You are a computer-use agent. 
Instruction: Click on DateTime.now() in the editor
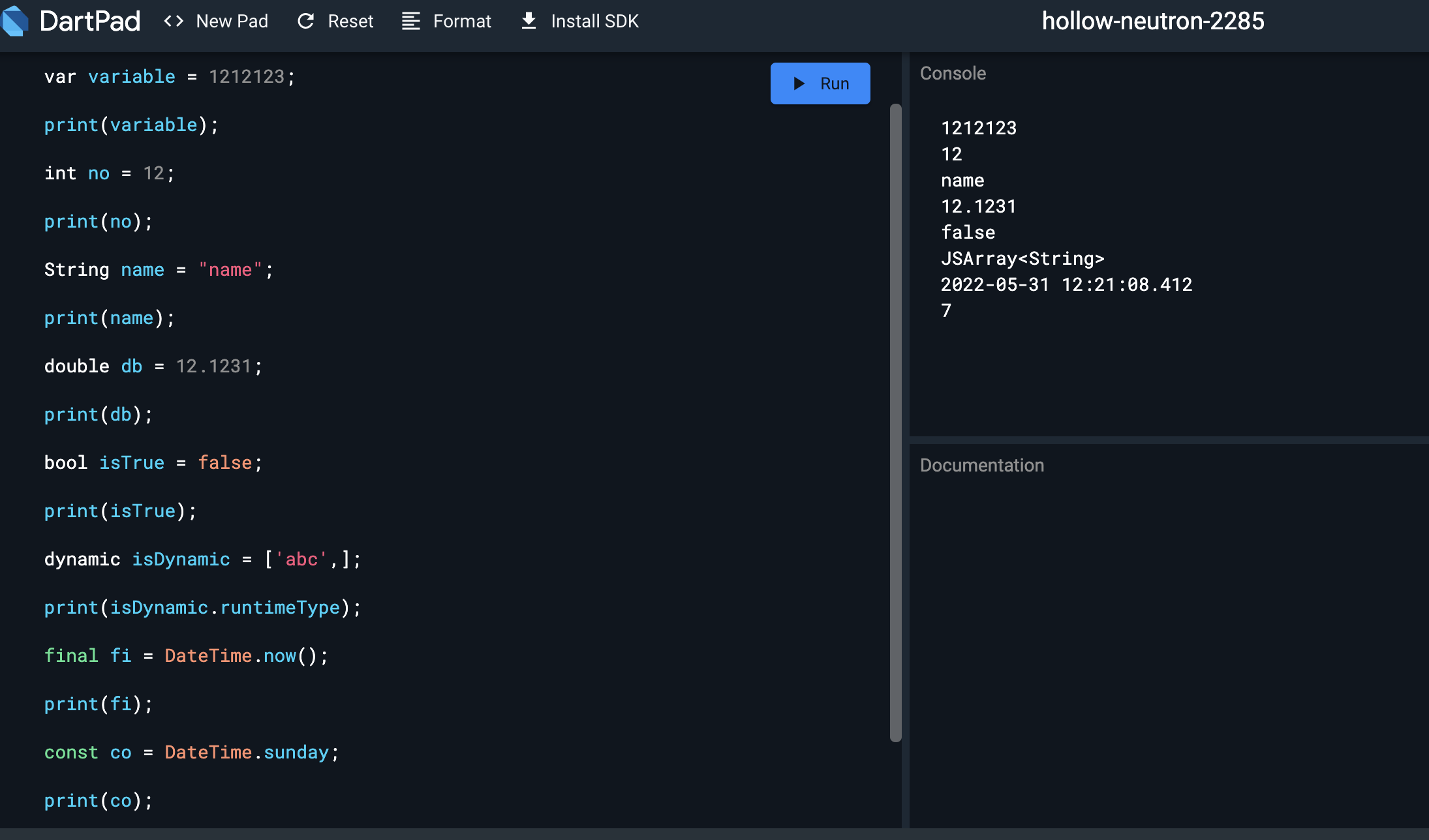pyautogui.click(x=240, y=656)
